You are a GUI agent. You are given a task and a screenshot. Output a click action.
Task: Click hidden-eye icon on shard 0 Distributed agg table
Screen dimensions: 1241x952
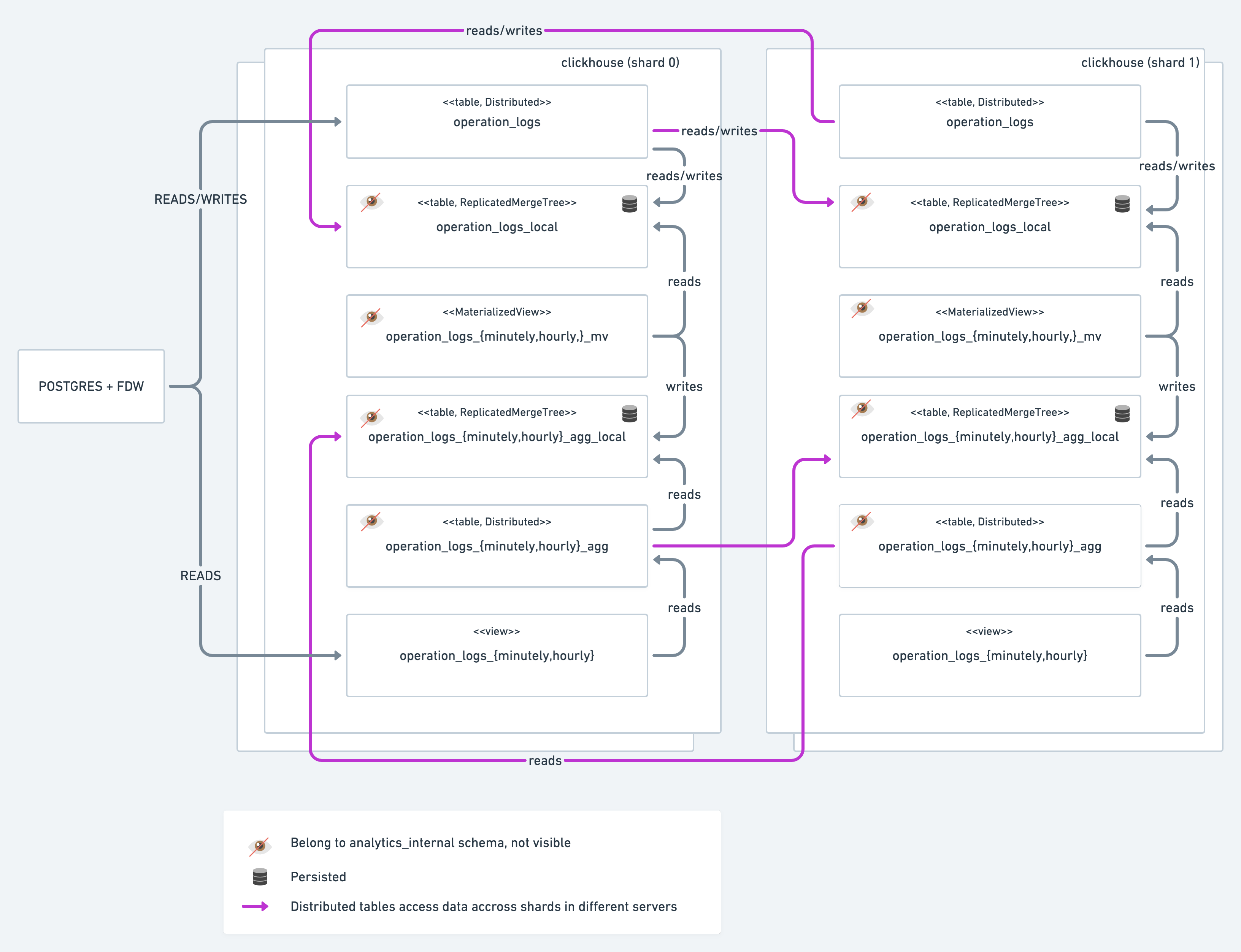pos(371,521)
